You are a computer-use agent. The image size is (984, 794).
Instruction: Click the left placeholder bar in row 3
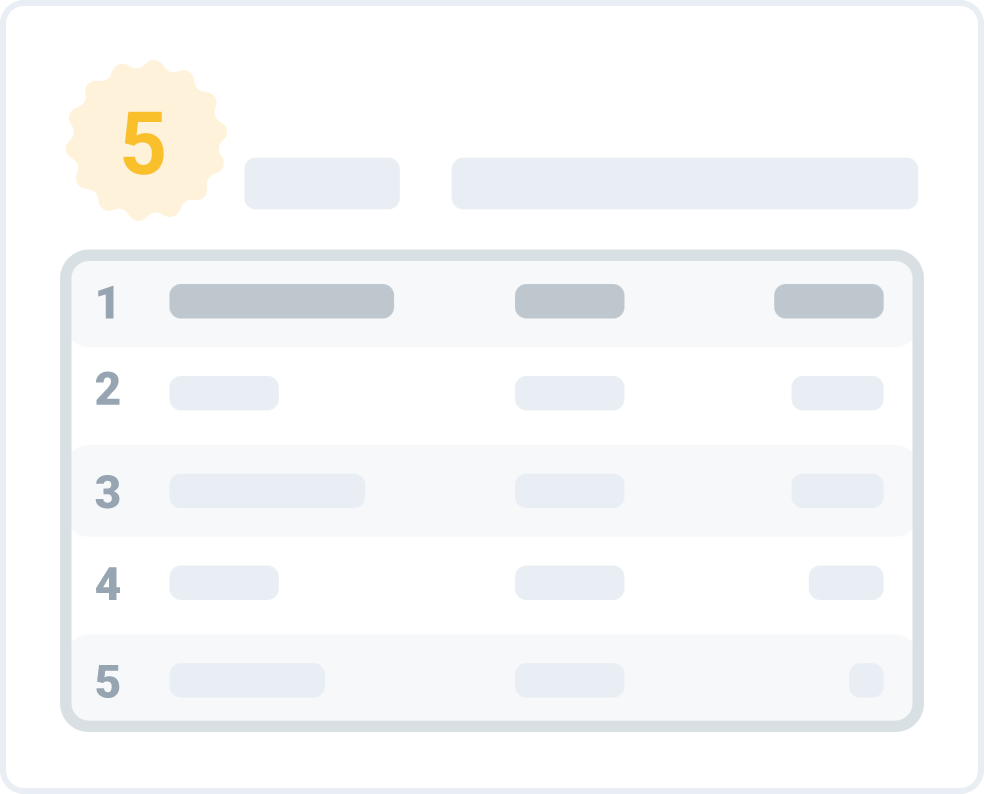pyautogui.click(x=267, y=491)
